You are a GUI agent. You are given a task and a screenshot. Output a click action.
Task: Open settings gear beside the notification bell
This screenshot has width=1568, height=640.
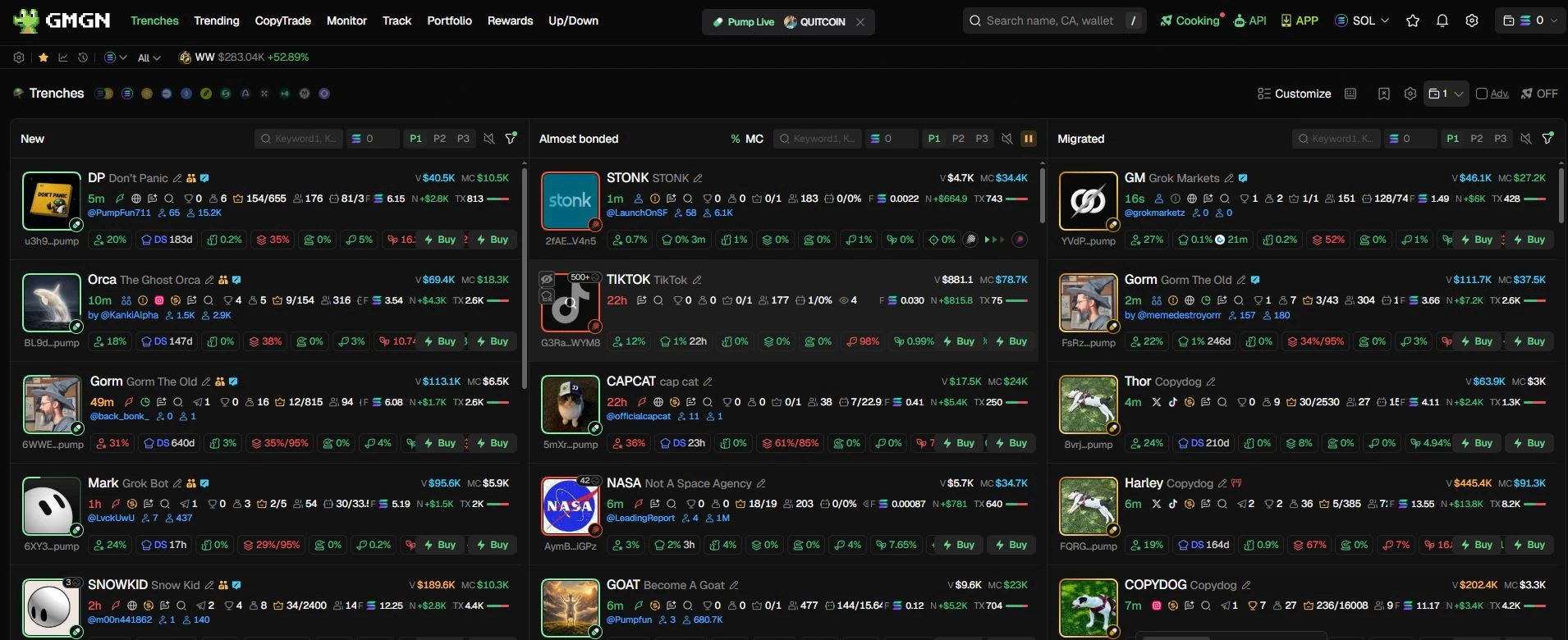point(1472,21)
